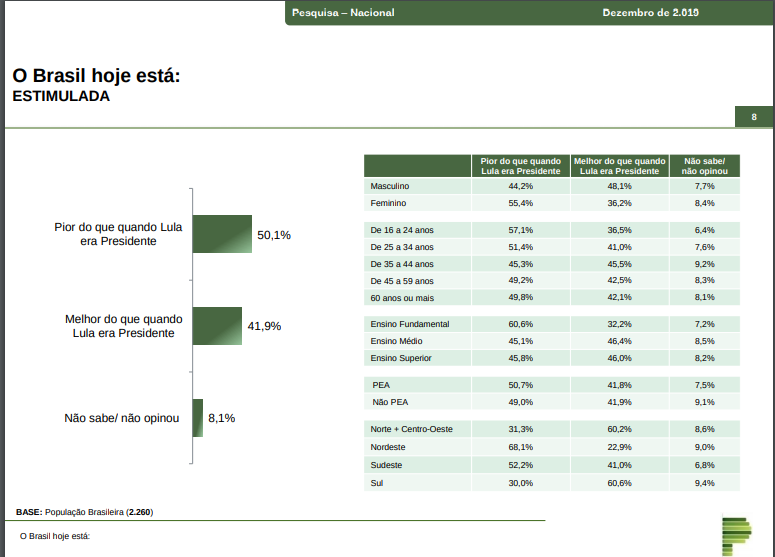This screenshot has height=557, width=775.
Task: Click the 'O Brasil hoje está:' title
Action: (x=95, y=76)
